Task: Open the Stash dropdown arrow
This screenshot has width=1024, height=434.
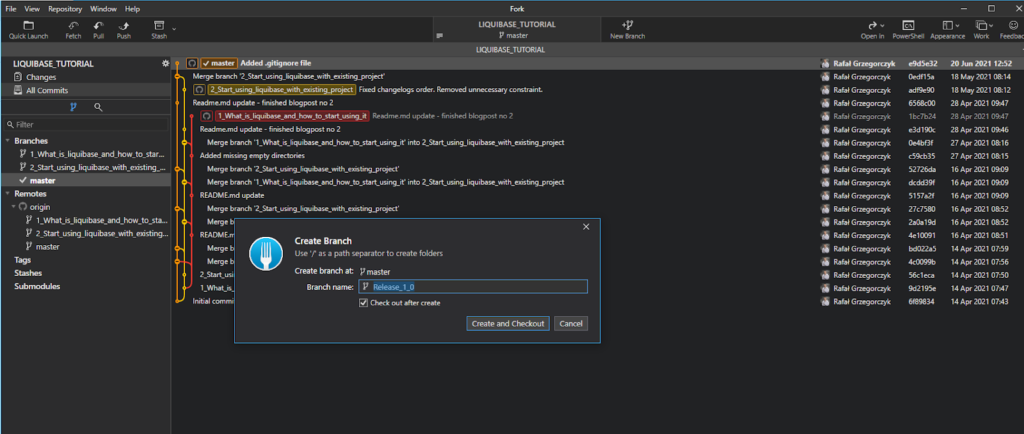Action: pos(174,28)
